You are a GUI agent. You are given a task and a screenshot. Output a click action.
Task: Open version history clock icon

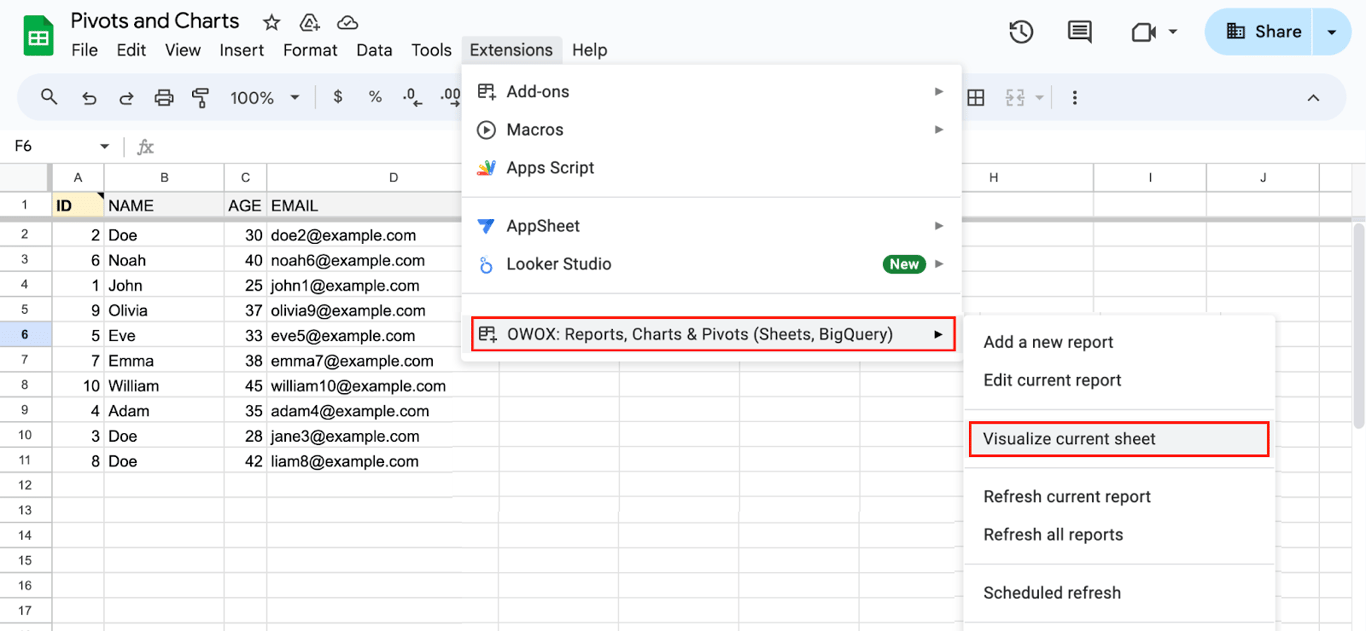pos(1021,32)
